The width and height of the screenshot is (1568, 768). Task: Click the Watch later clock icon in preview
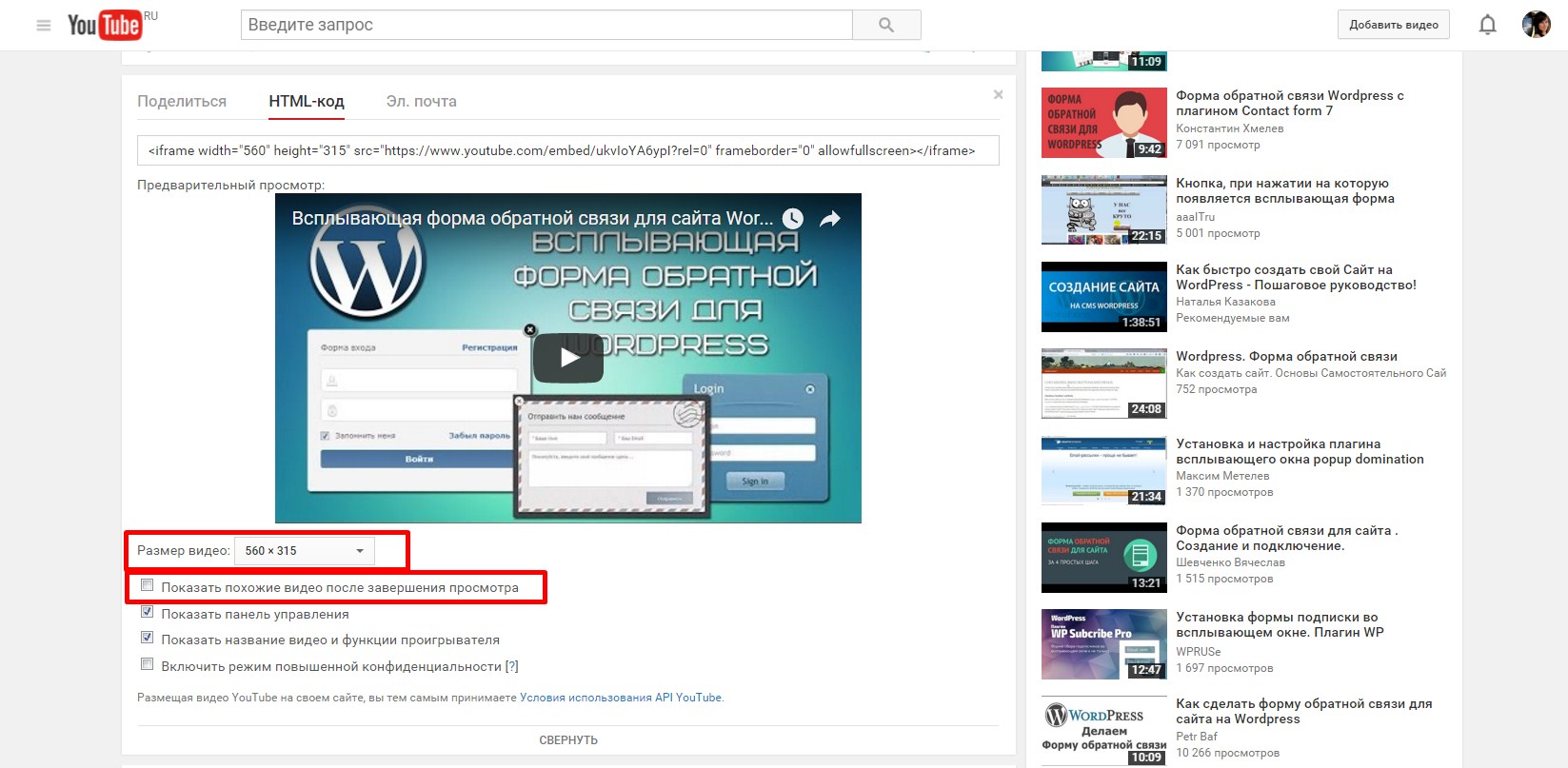[x=792, y=219]
